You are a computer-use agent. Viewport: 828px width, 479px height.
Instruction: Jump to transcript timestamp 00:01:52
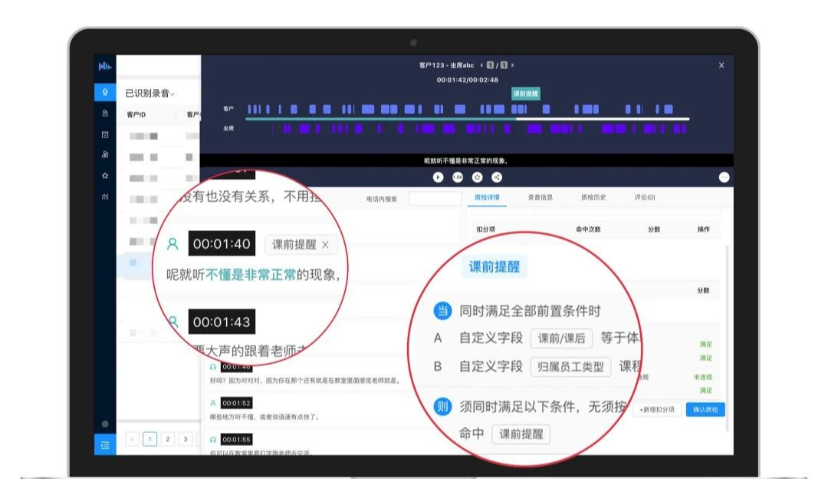coord(236,403)
